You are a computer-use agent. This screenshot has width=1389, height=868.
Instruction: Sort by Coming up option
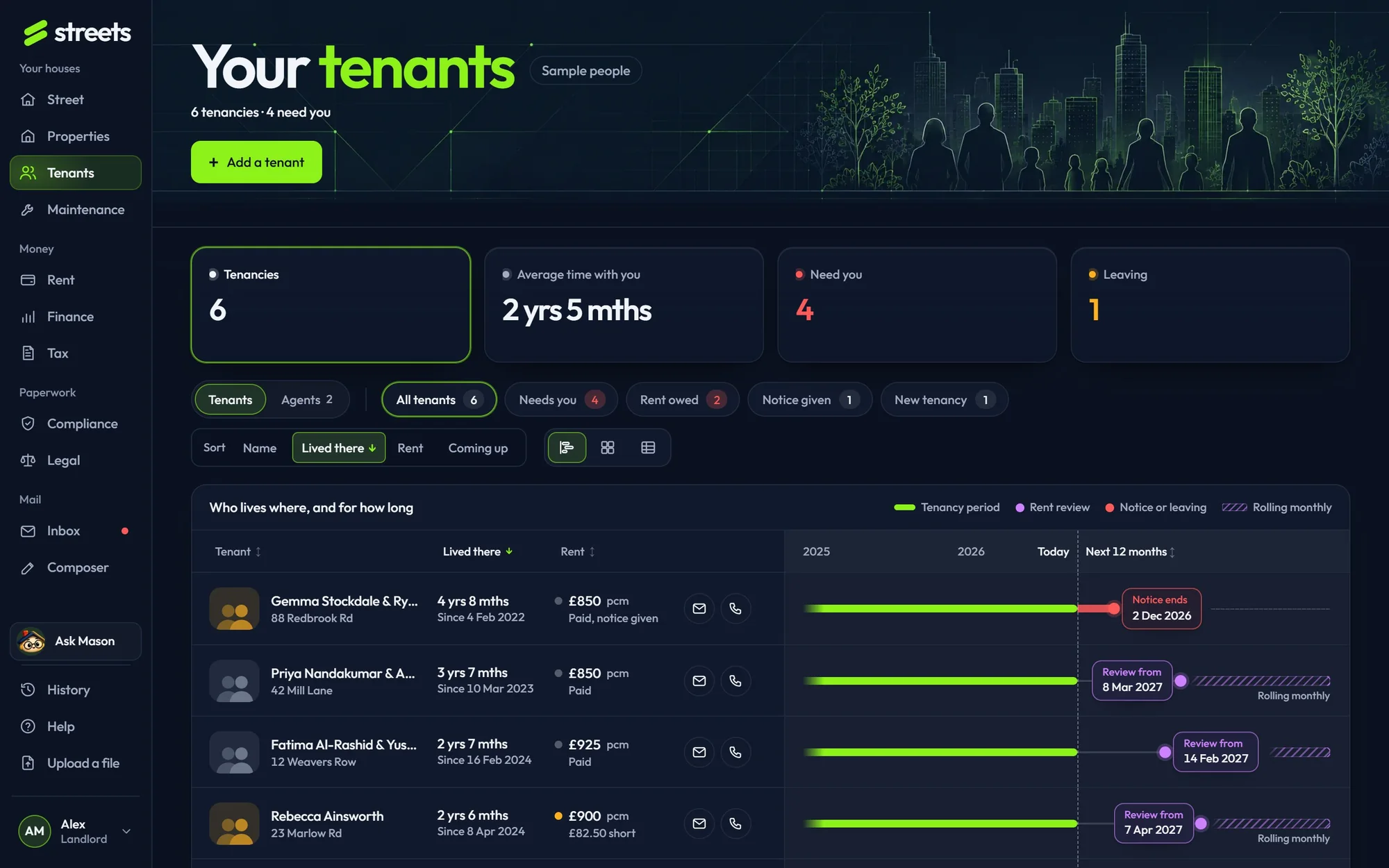point(478,448)
